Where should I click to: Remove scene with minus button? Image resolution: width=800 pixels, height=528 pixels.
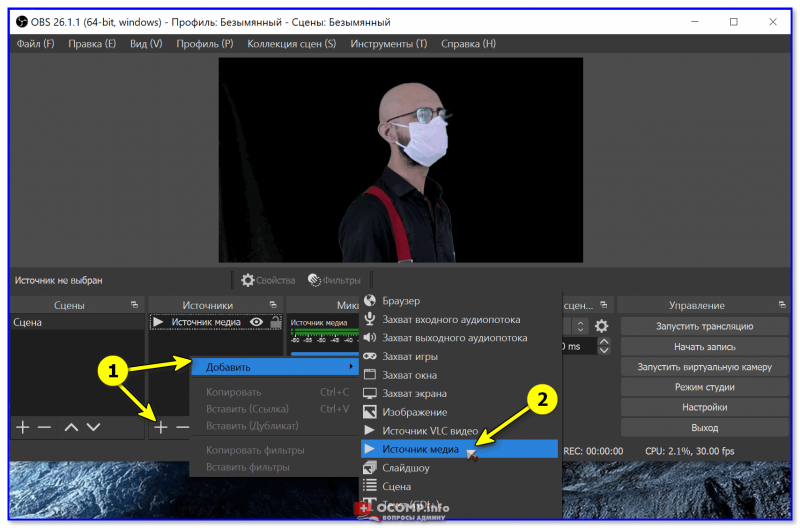click(x=44, y=427)
